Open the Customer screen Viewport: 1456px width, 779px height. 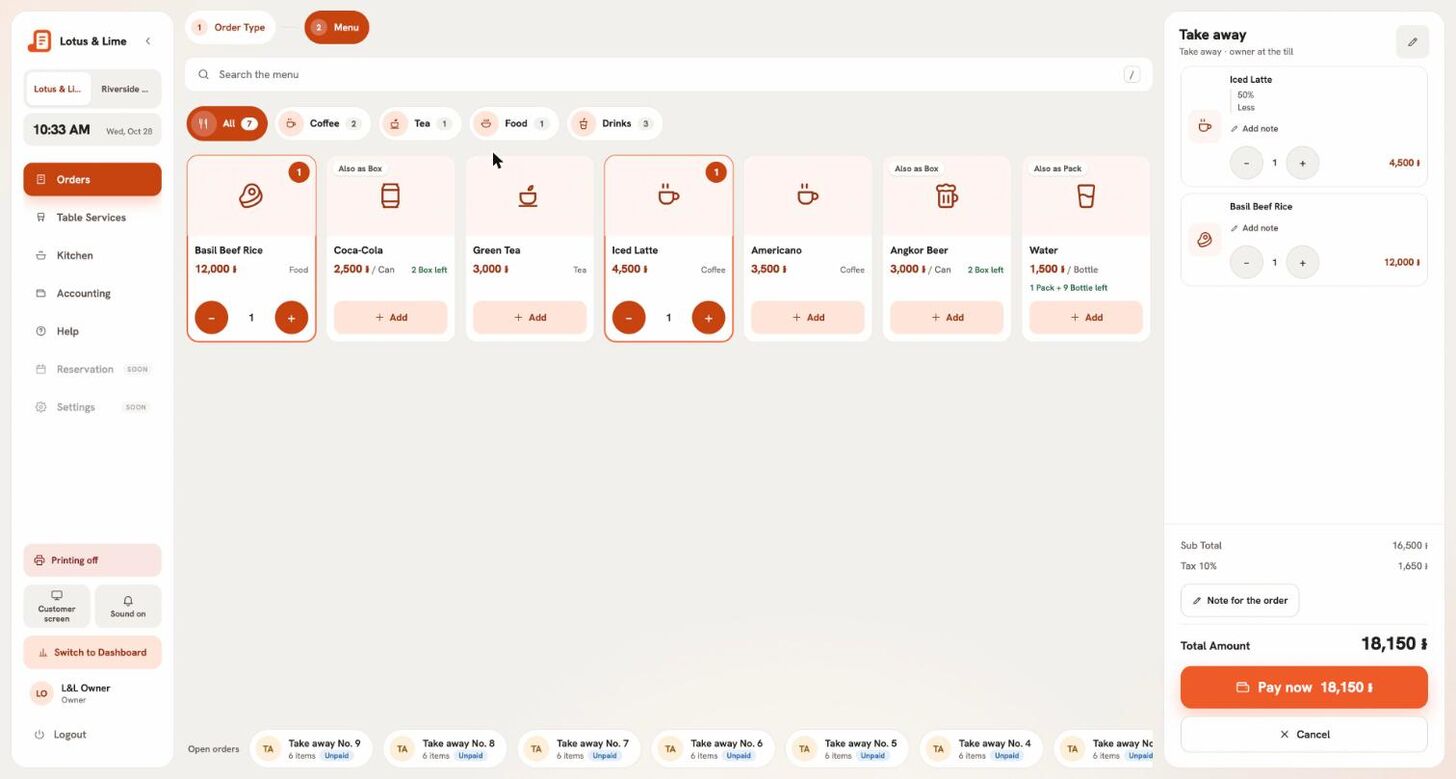(x=57, y=606)
